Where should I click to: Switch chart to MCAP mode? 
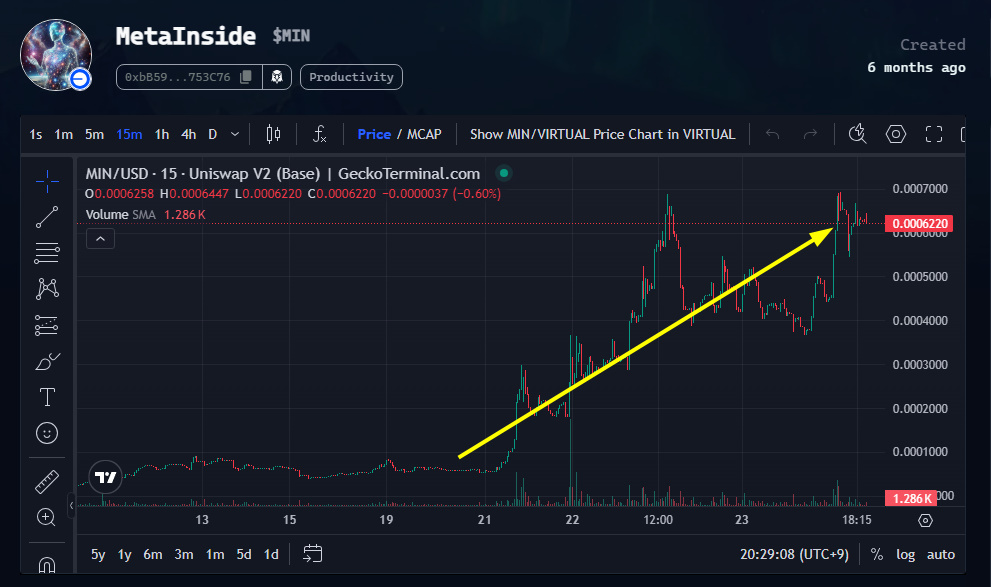point(424,134)
